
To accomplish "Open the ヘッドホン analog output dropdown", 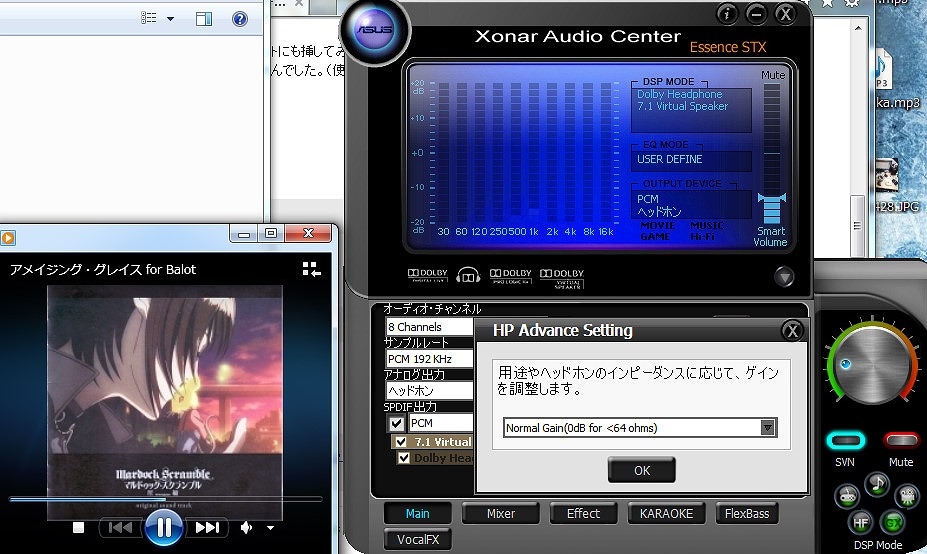I will coord(429,391).
